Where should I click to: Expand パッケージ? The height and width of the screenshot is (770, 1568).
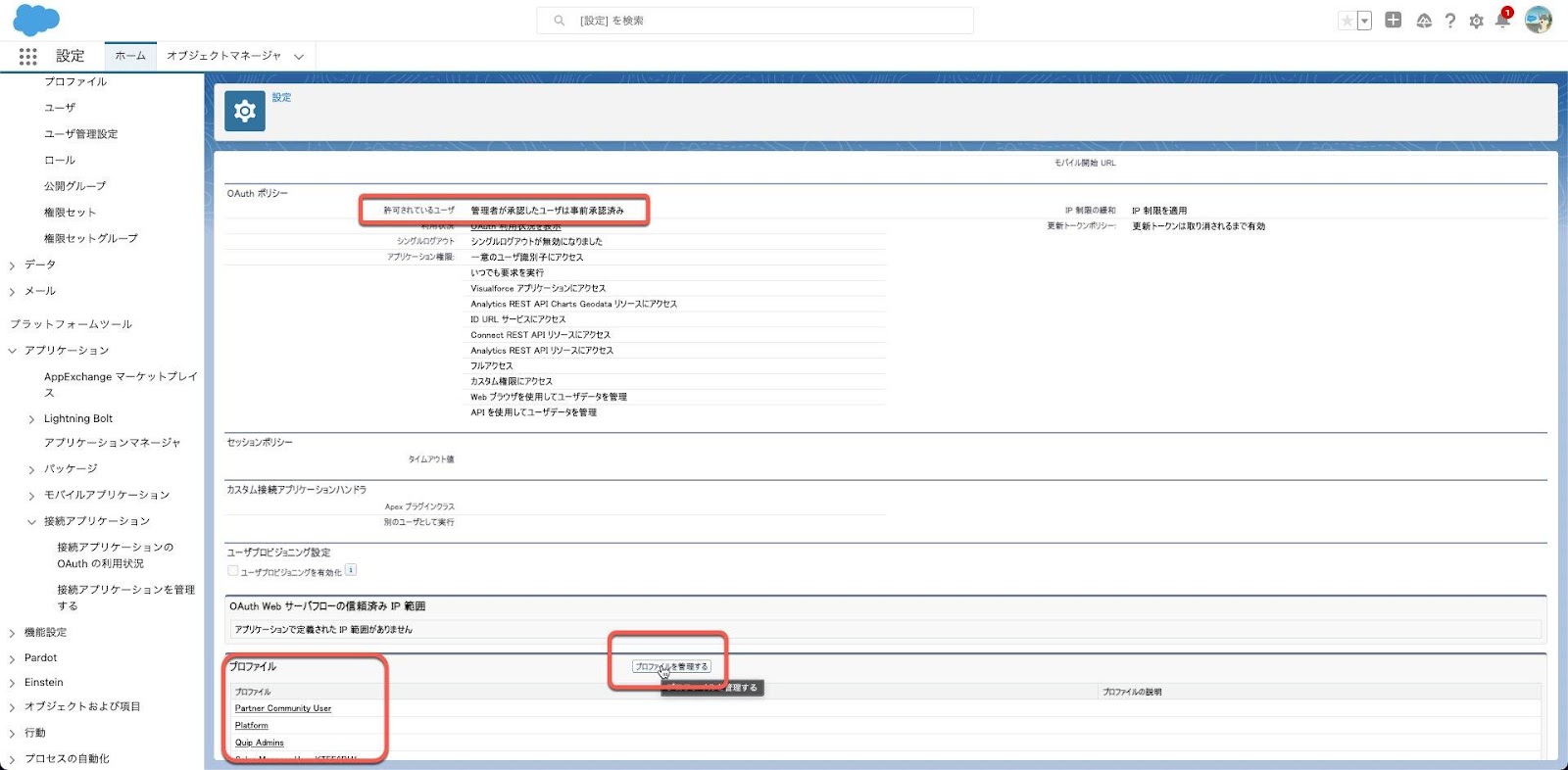pos(31,470)
